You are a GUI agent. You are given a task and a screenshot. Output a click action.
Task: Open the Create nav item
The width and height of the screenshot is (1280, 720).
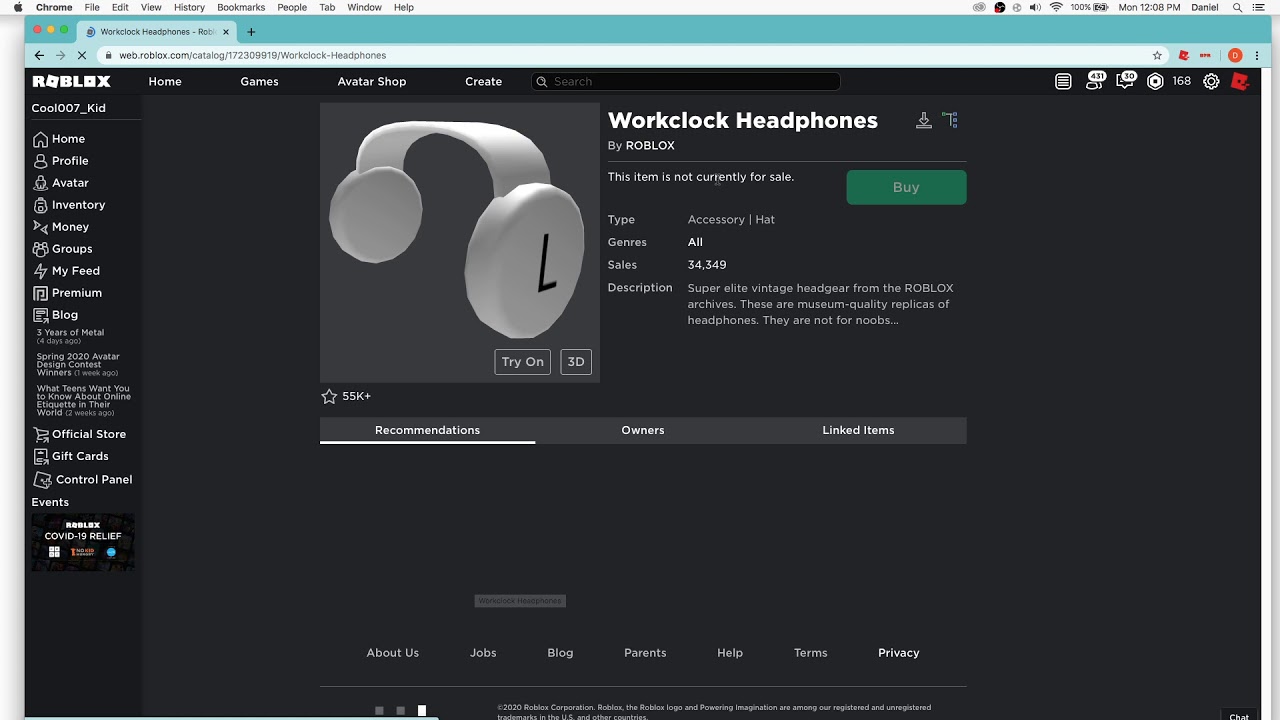pyautogui.click(x=483, y=82)
